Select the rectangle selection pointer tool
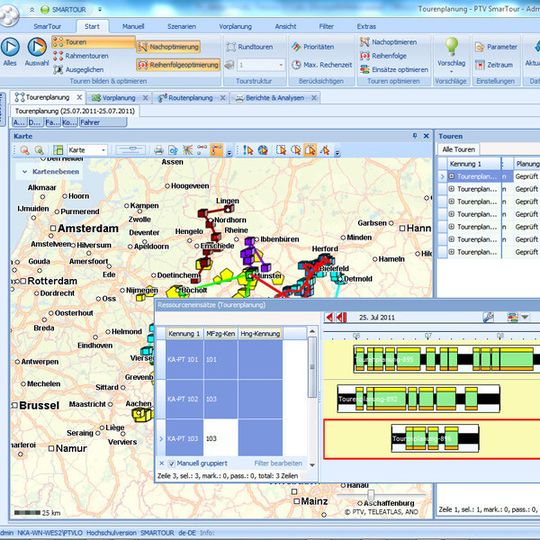Viewport: 540px width, 540px height. pos(281,150)
